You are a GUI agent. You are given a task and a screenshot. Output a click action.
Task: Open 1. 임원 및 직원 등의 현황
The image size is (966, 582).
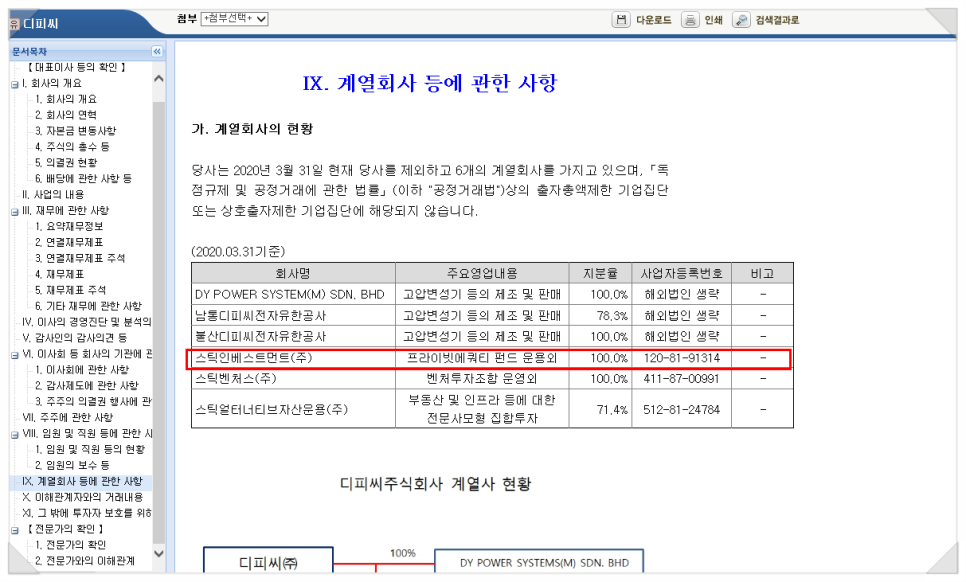tap(90, 450)
